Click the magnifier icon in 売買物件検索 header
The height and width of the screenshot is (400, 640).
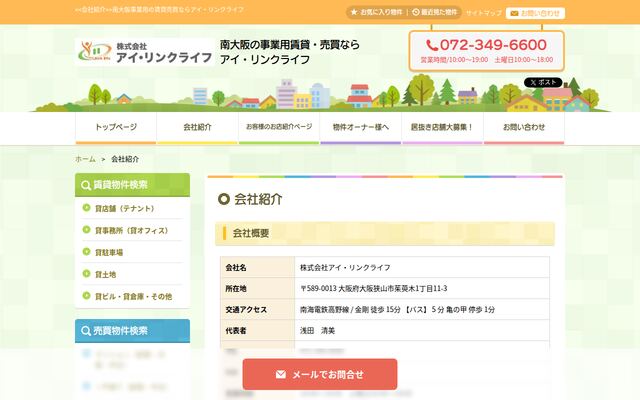(86, 331)
